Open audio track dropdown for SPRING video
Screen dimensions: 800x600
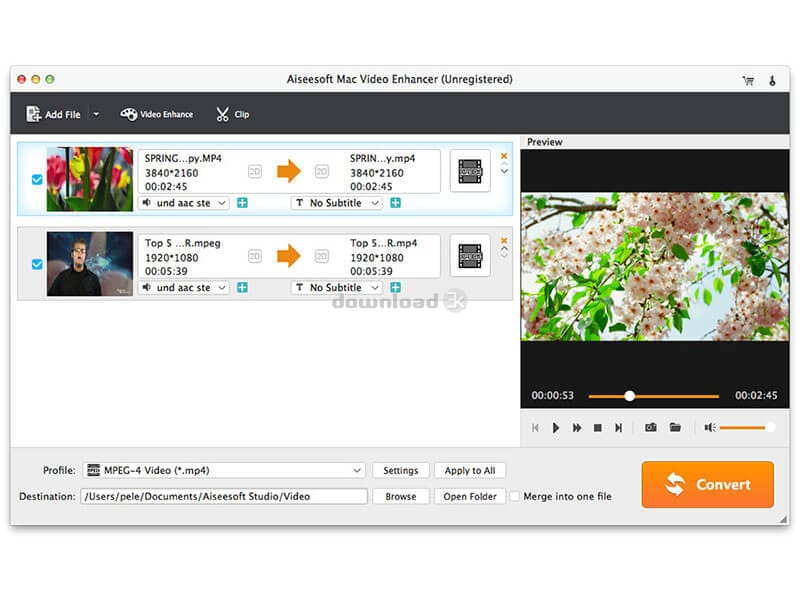[x=184, y=203]
